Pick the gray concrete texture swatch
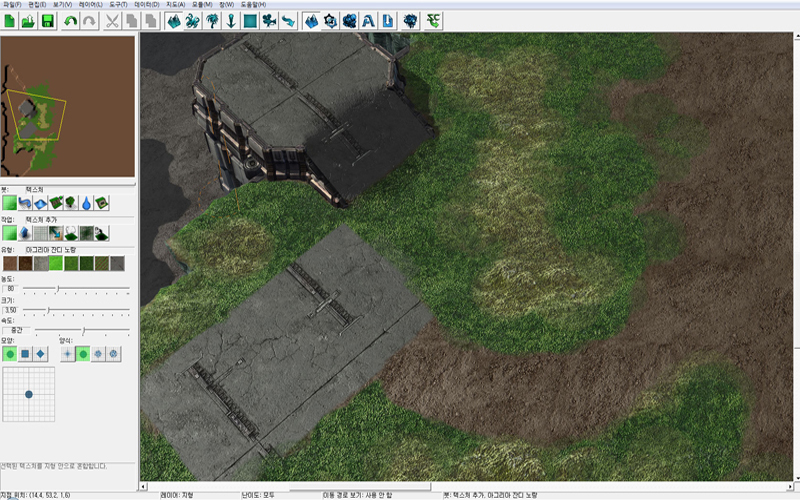Viewport: 800px width, 500px height. click(41, 263)
